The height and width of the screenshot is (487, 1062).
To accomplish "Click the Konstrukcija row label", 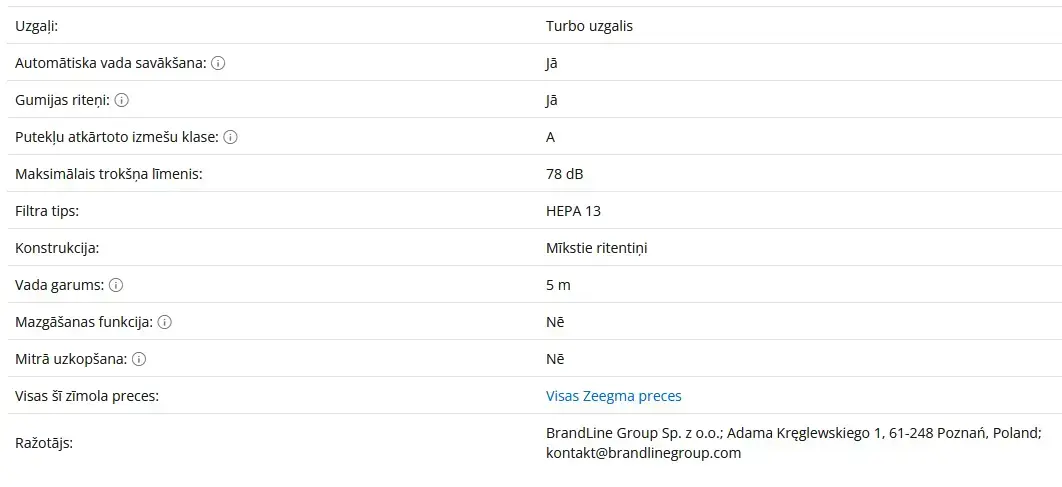I will tap(57, 248).
